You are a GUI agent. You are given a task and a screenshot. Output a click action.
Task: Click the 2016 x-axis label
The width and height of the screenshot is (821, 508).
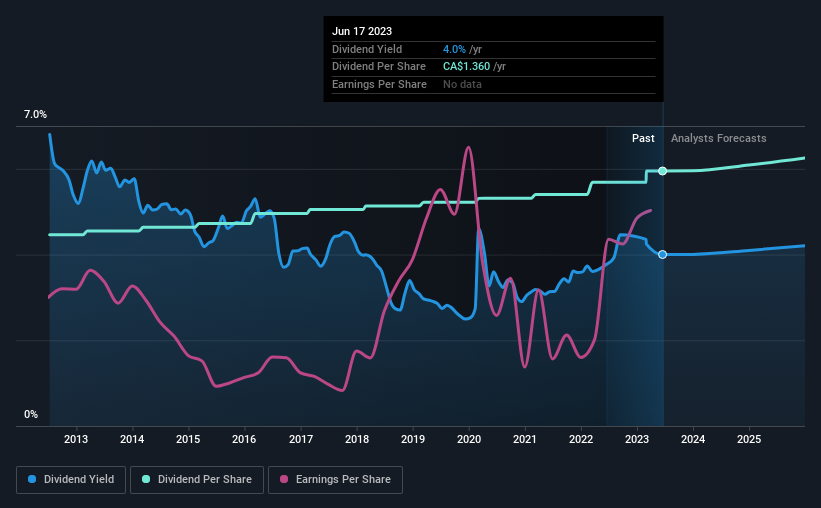click(x=244, y=439)
